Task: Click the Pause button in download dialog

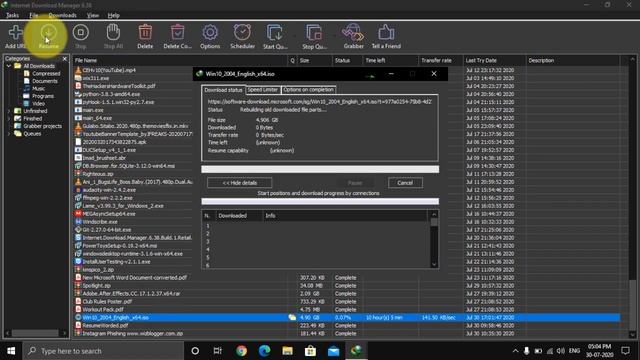Action: [355, 183]
